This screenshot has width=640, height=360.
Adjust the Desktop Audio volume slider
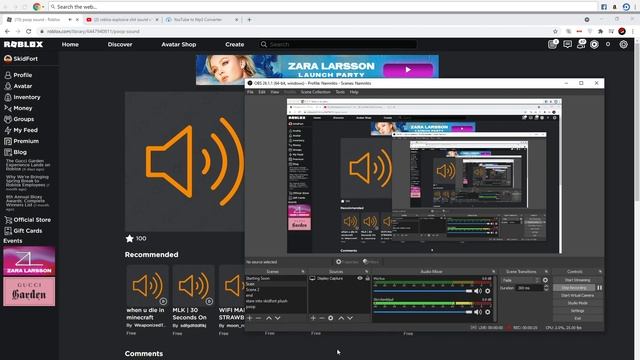click(x=422, y=312)
